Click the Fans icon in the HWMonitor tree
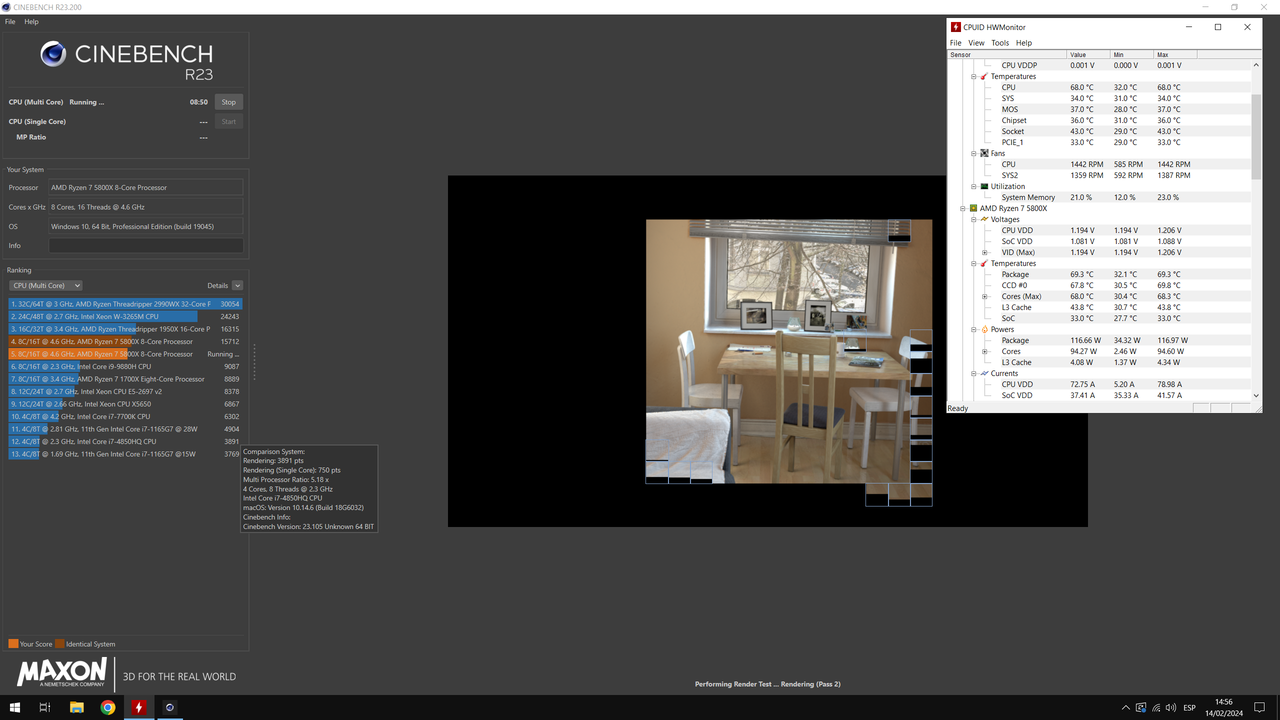This screenshot has height=720, width=1280. click(984, 153)
